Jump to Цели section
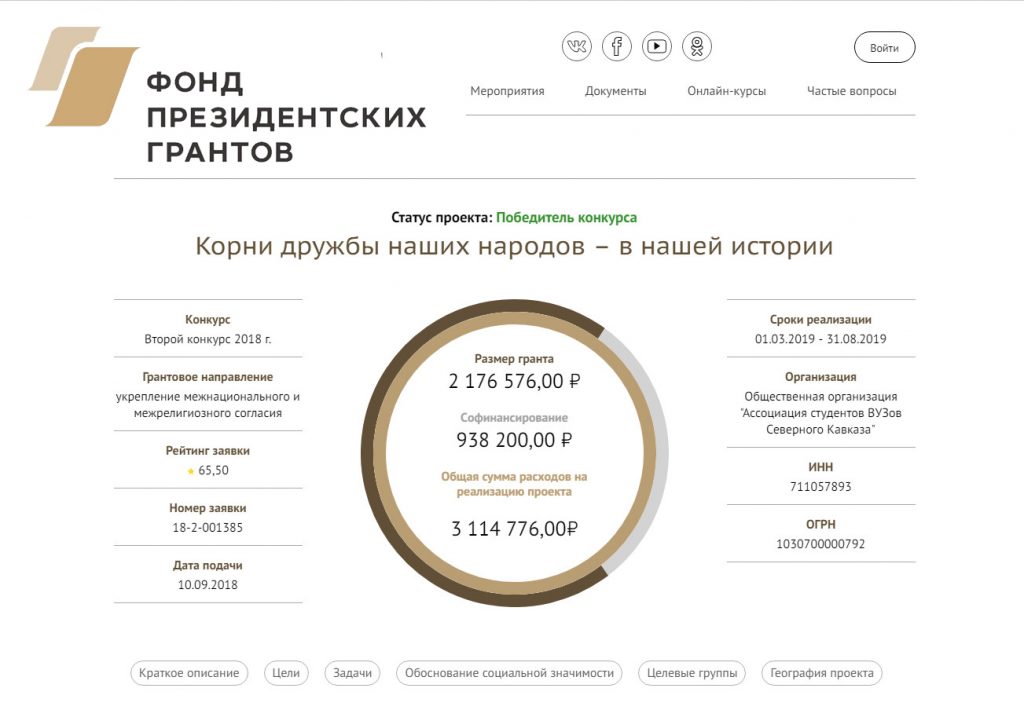The image size is (1024, 721). (286, 673)
